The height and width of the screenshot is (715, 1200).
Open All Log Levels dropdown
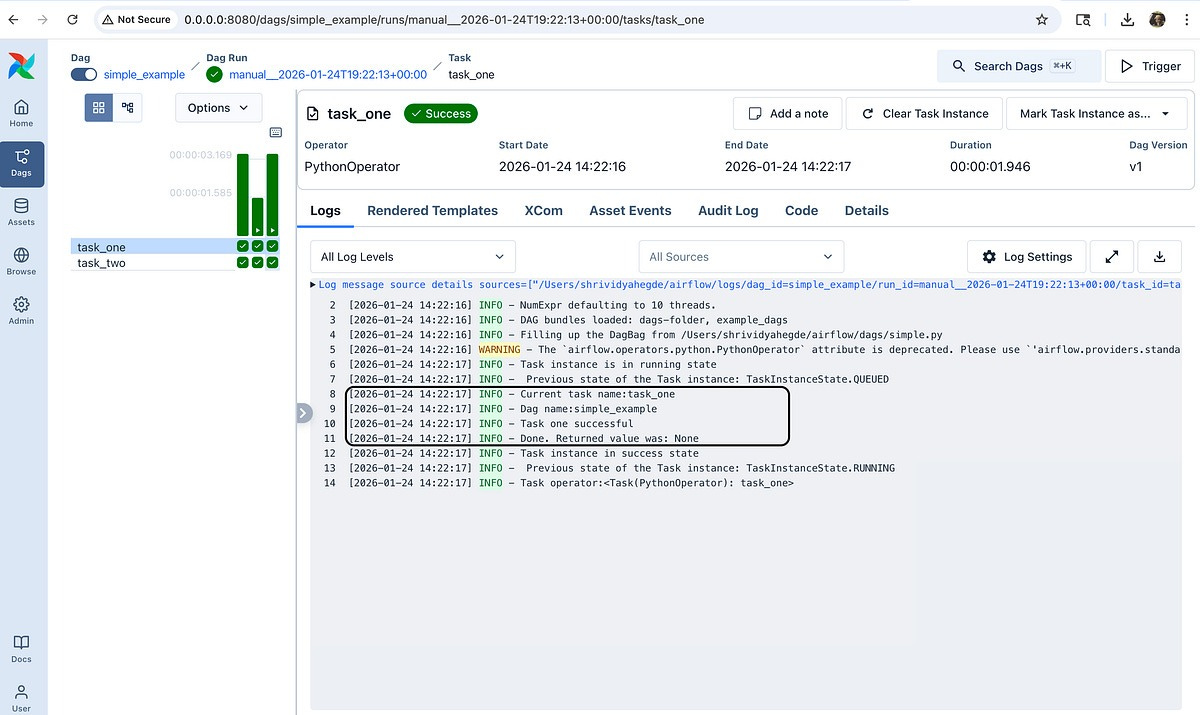click(x=413, y=257)
